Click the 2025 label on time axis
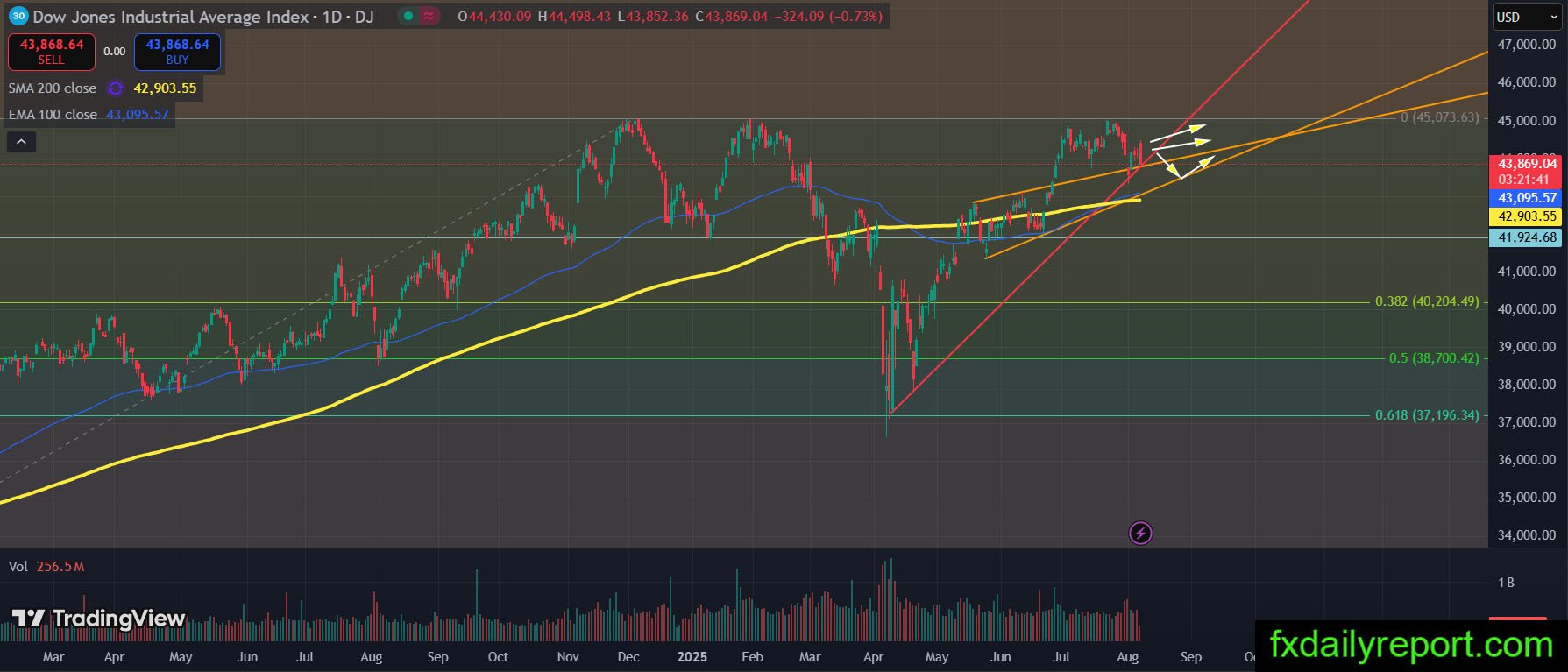 click(x=692, y=657)
